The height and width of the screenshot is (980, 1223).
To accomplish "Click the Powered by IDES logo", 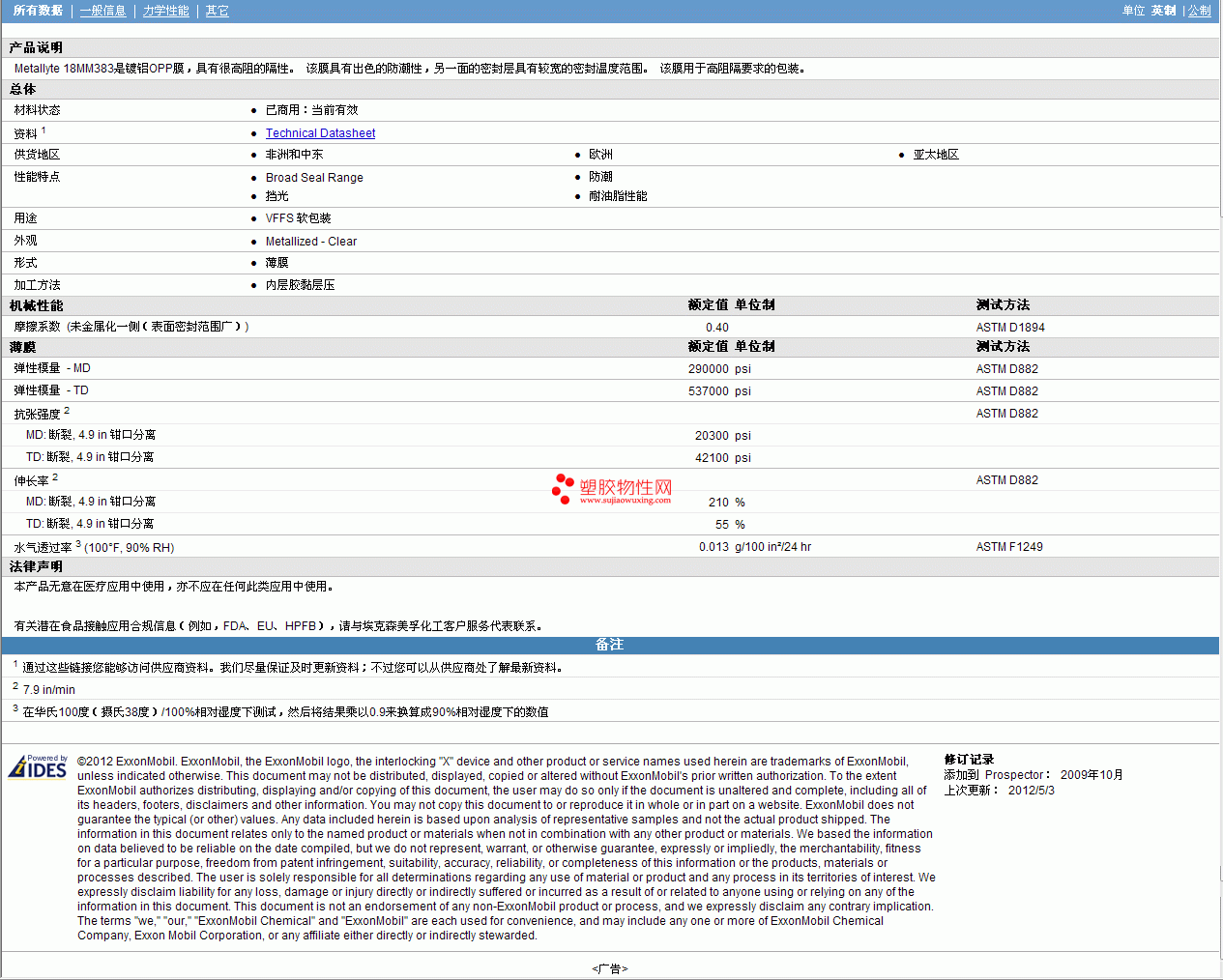I will (38, 766).
